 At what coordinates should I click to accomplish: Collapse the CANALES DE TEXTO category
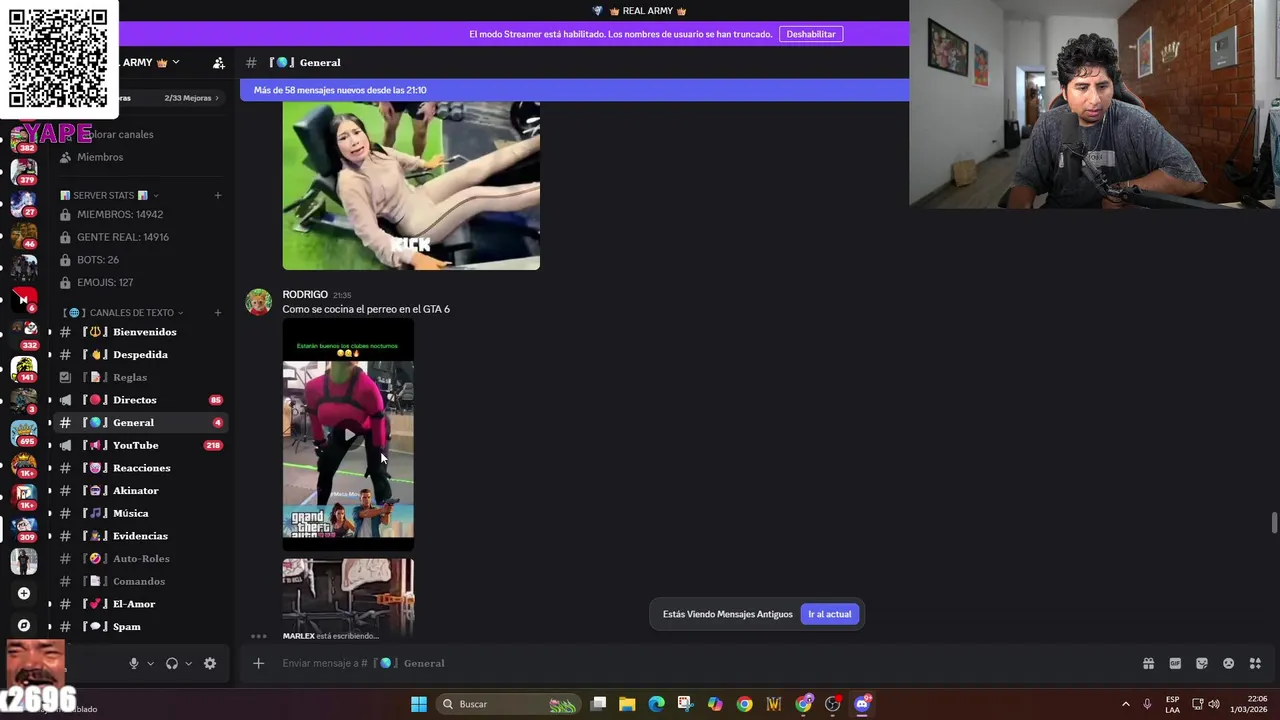point(124,313)
